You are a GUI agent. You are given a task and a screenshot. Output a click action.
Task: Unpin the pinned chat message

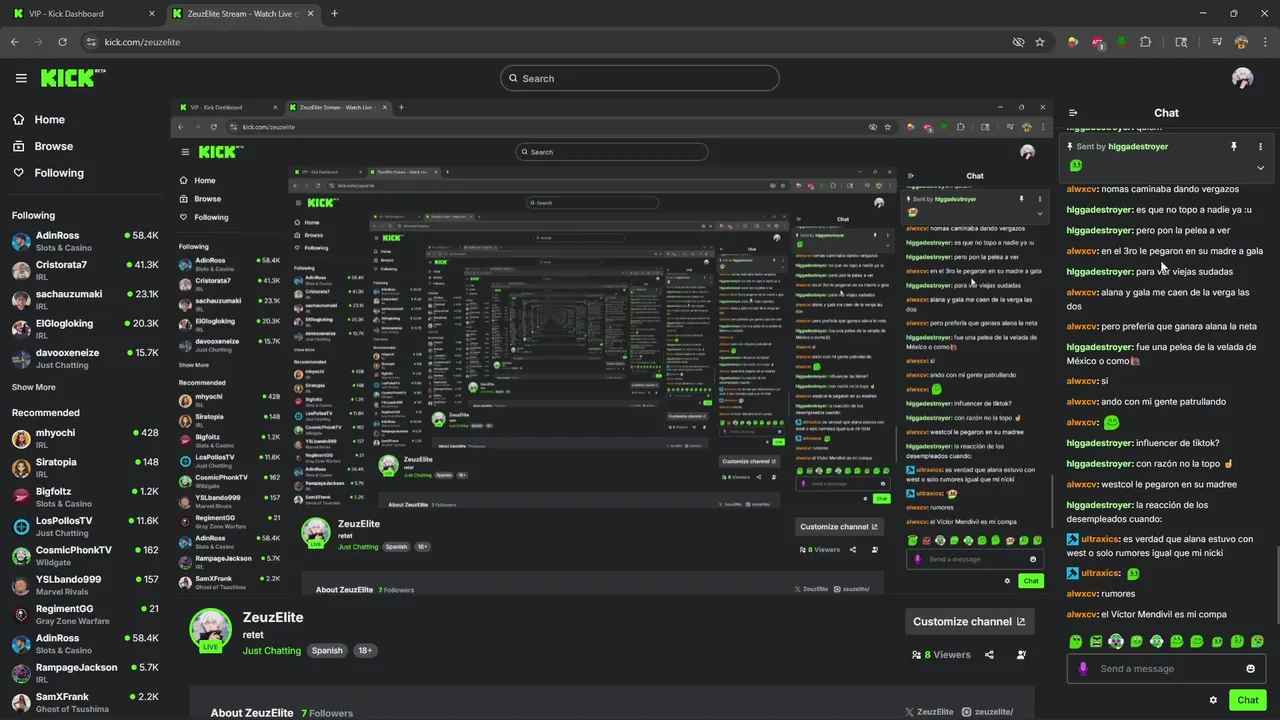1233,146
